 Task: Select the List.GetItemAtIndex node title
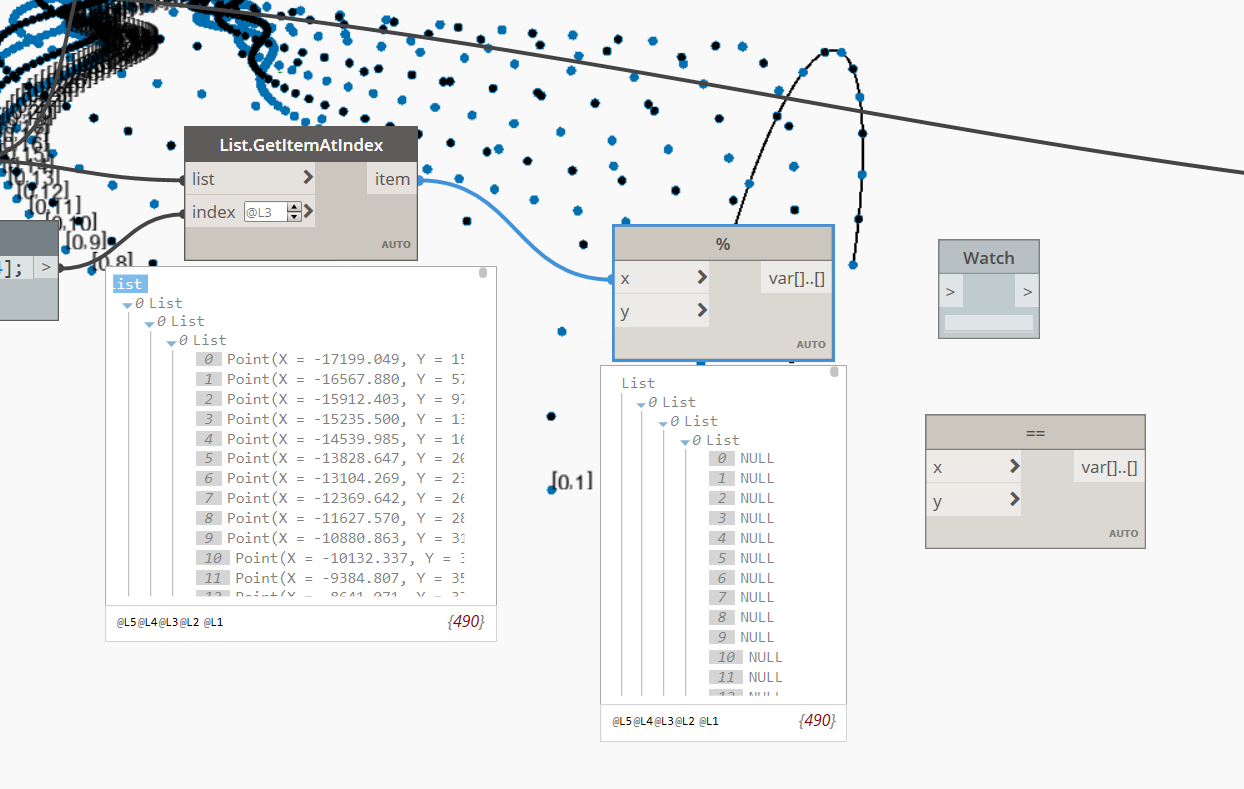point(301,145)
